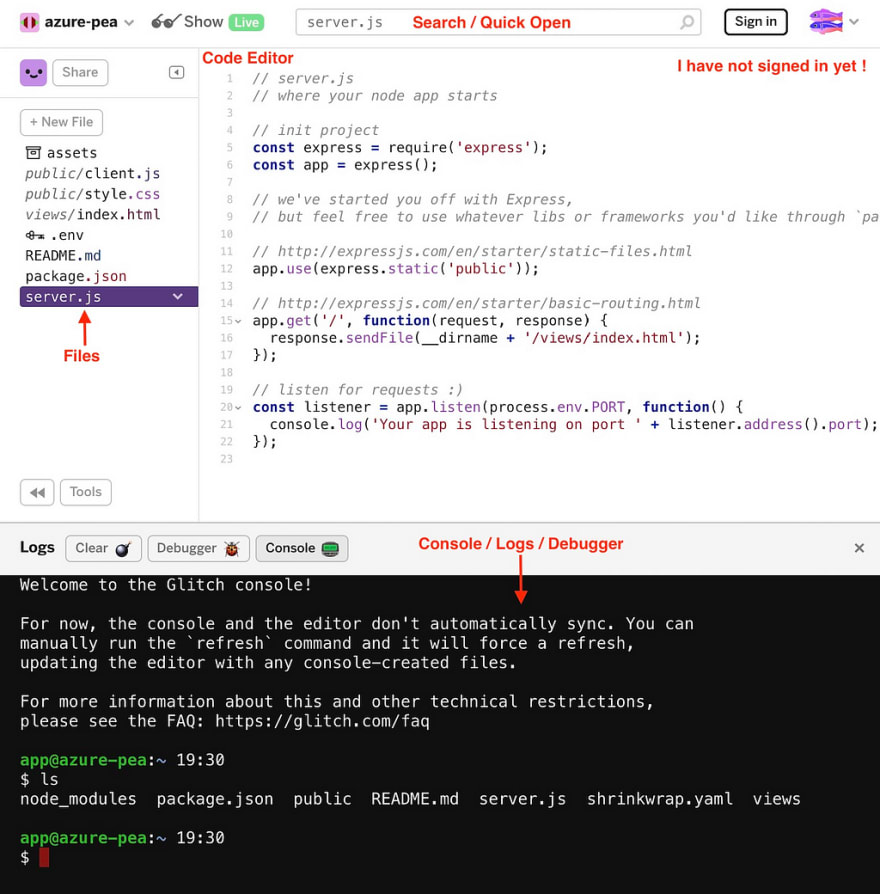
Task: Click the Logs label
Action: click(x=37, y=547)
